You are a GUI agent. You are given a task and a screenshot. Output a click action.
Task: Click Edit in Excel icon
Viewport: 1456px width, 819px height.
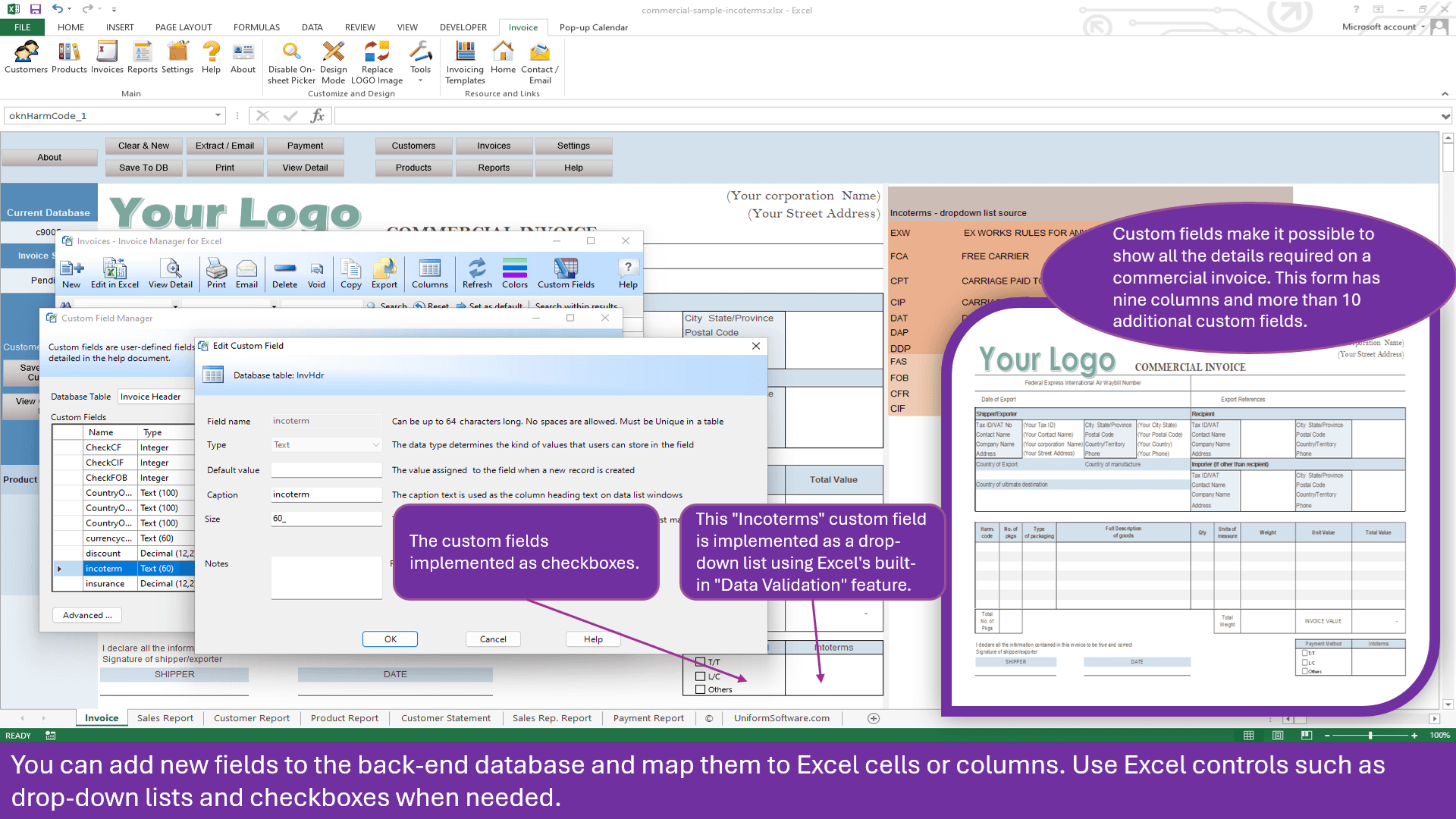point(115,274)
